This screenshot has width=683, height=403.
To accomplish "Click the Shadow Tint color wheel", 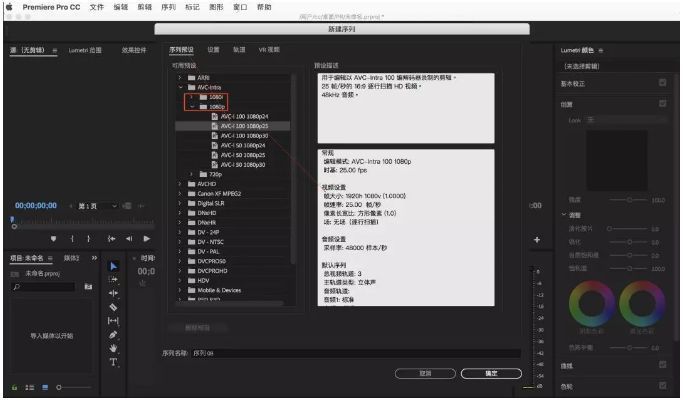I will click(x=592, y=303).
